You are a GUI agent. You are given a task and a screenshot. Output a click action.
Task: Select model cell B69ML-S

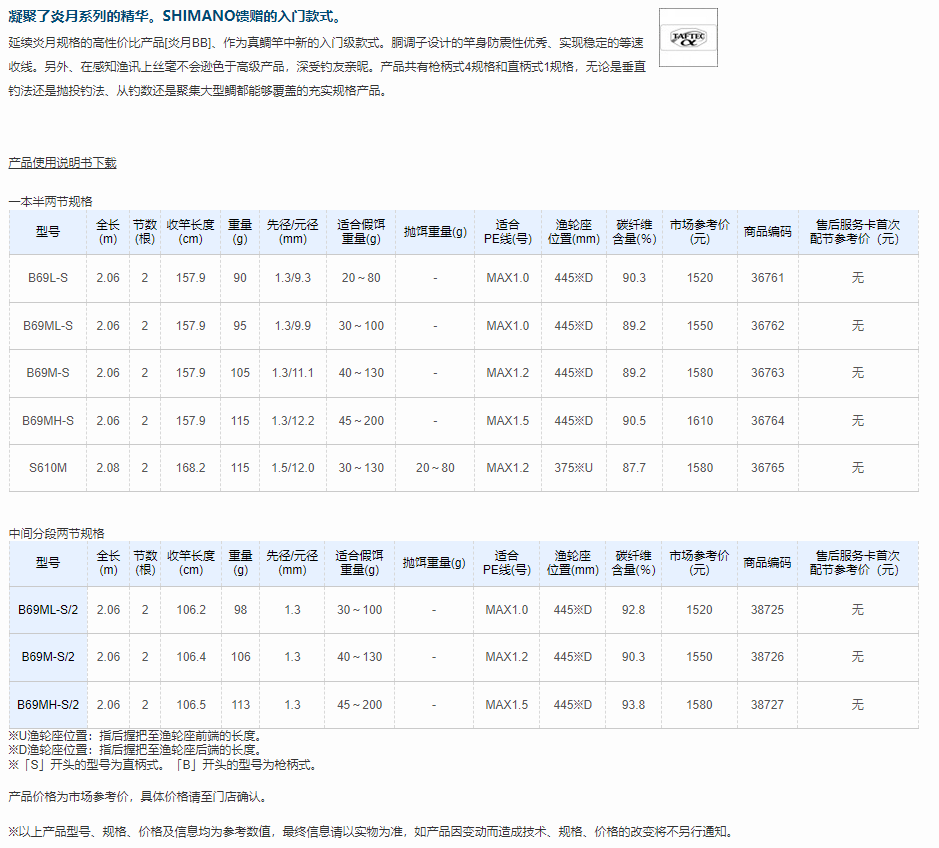tap(48, 326)
